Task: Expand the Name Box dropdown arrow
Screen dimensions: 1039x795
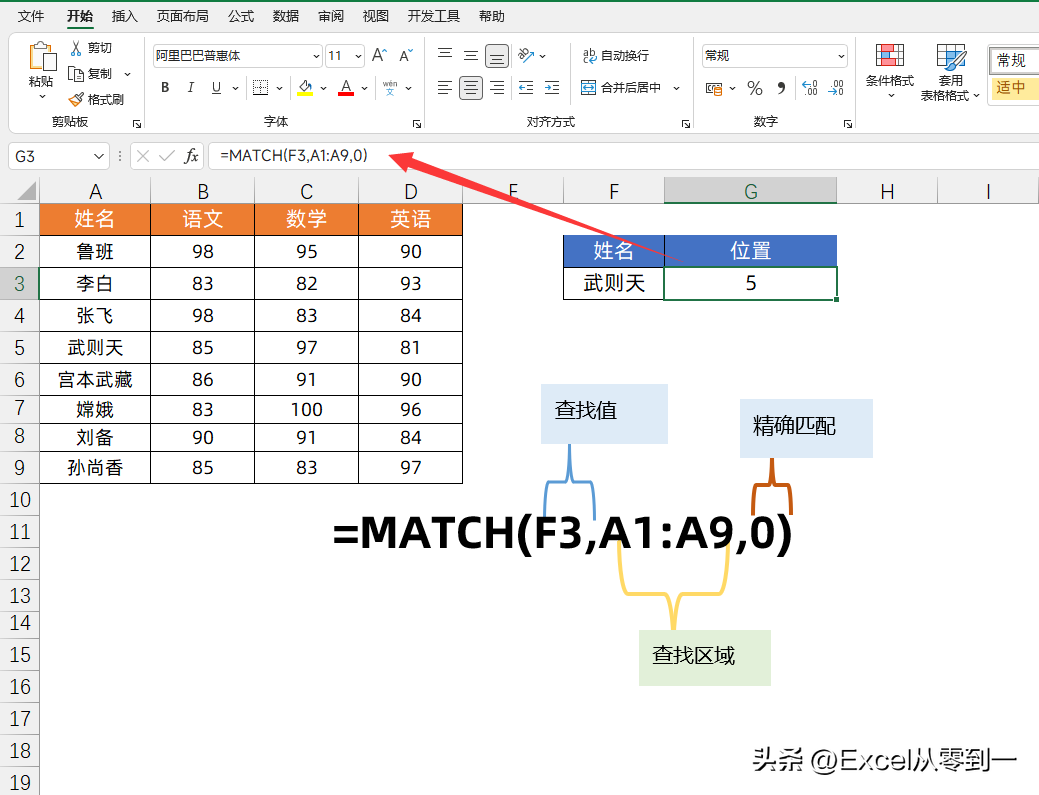Action: tap(99, 156)
